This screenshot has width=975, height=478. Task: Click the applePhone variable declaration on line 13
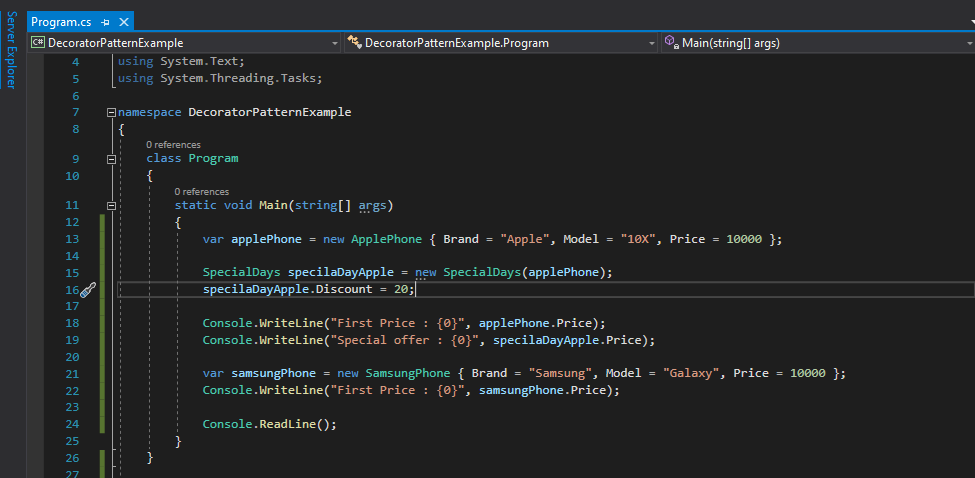266,239
